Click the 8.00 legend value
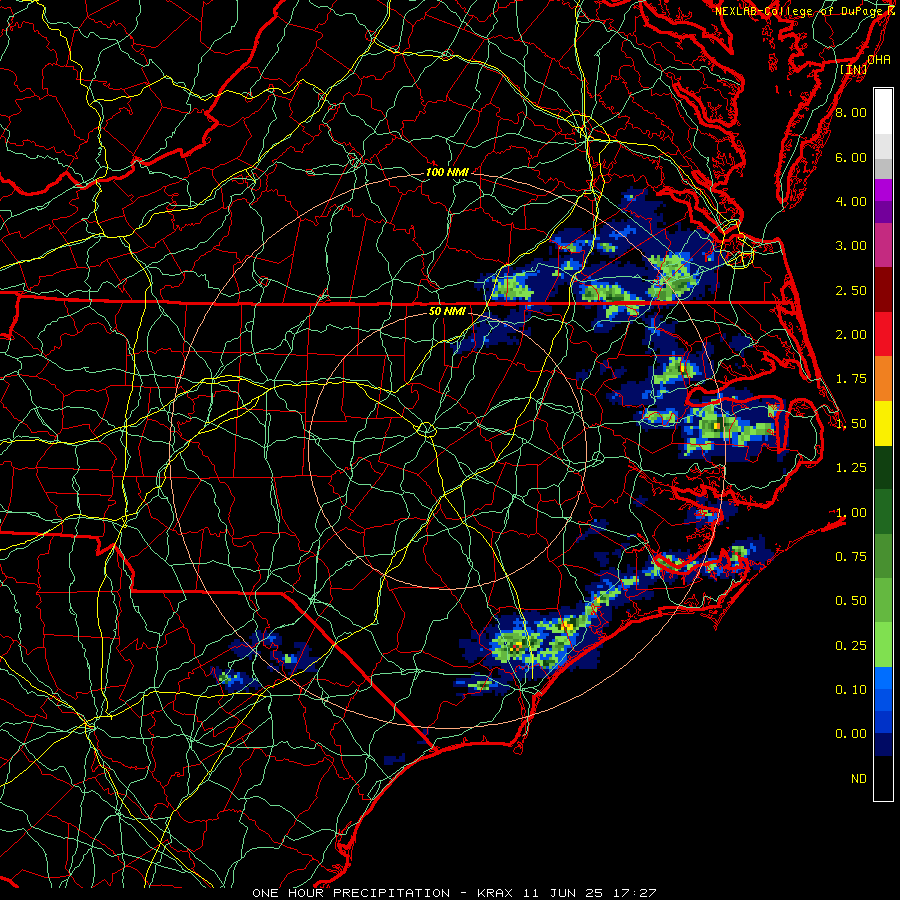Screen dimensions: 900x900 851,112
